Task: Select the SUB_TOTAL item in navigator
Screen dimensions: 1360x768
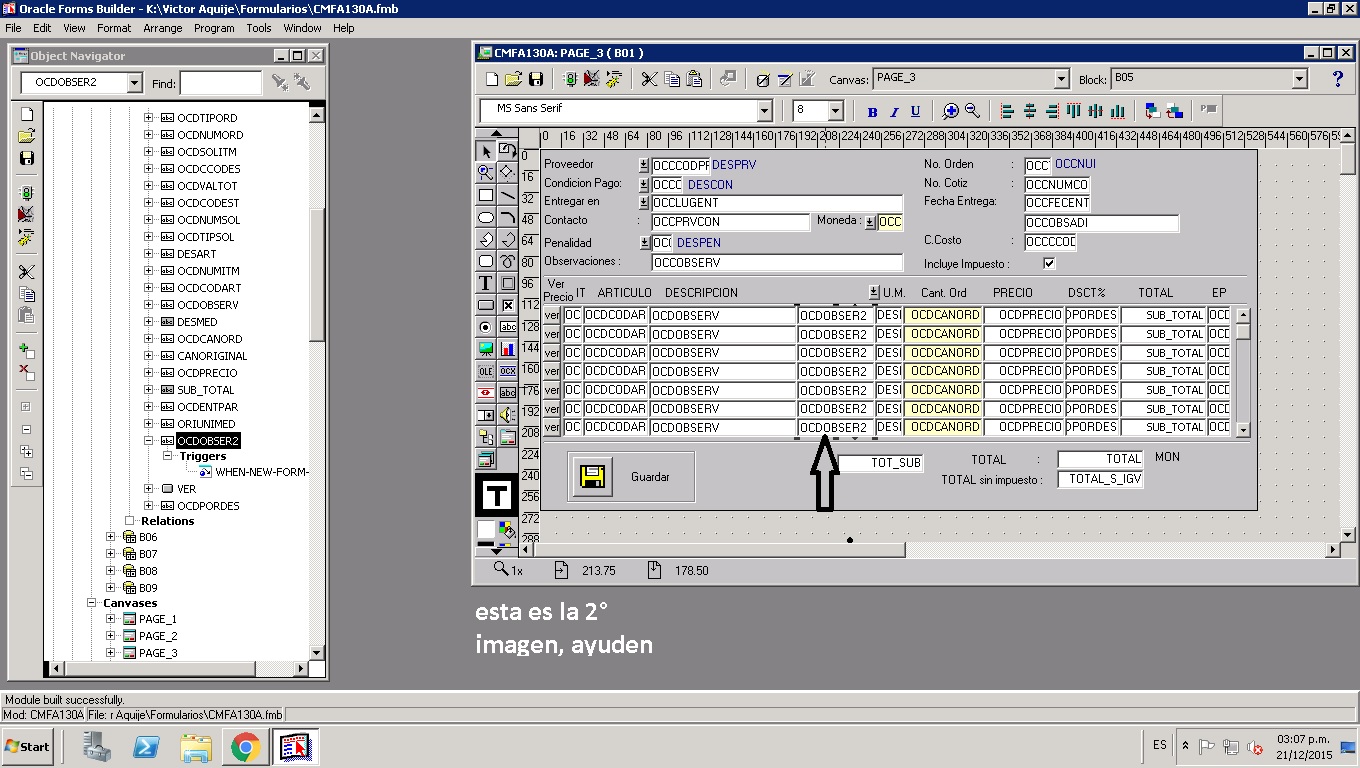Action: 205,390
